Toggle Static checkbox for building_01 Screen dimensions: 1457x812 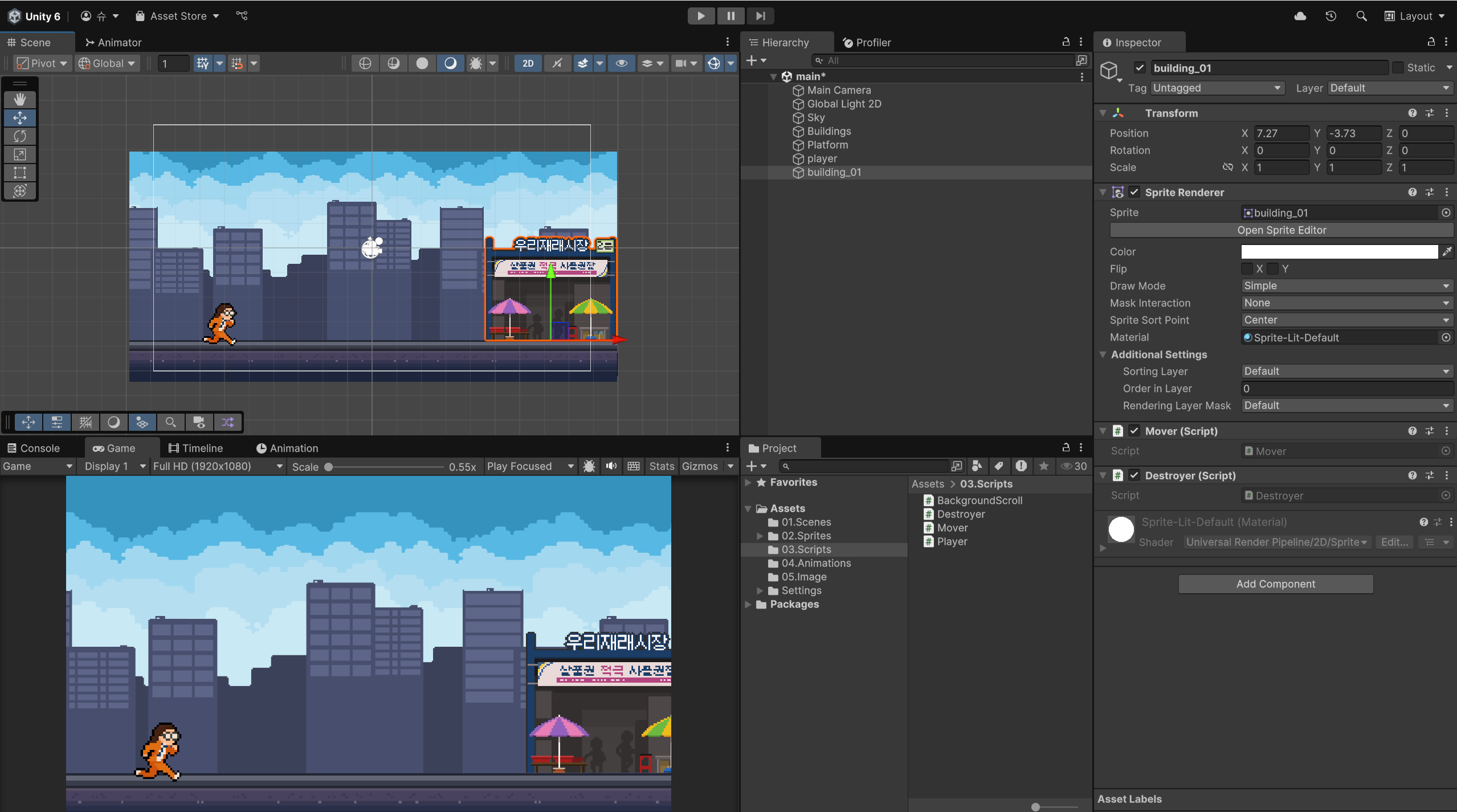point(1398,68)
